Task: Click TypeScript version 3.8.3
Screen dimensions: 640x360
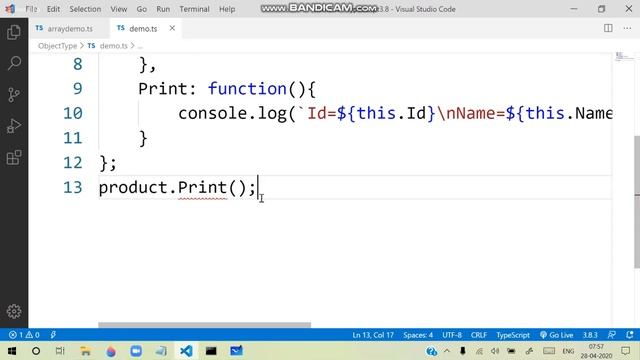Action: point(590,335)
